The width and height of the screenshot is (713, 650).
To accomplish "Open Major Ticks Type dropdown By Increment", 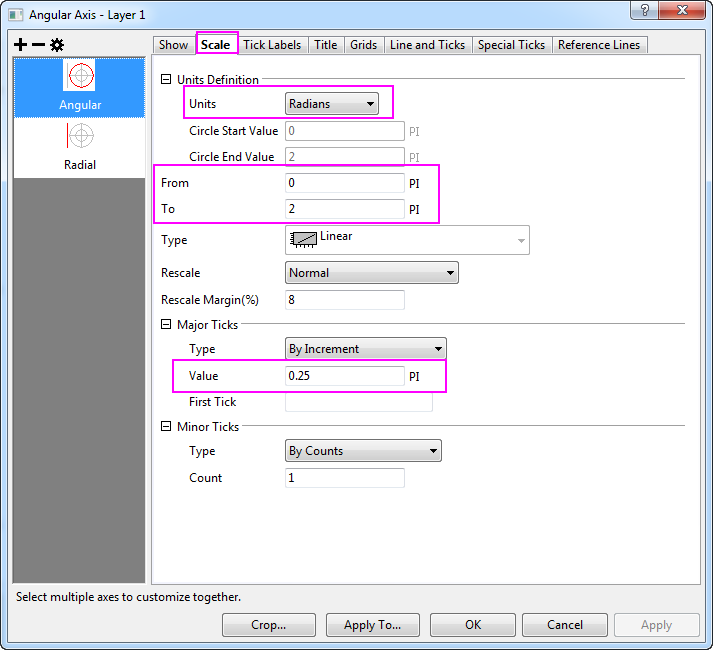I will pos(365,349).
